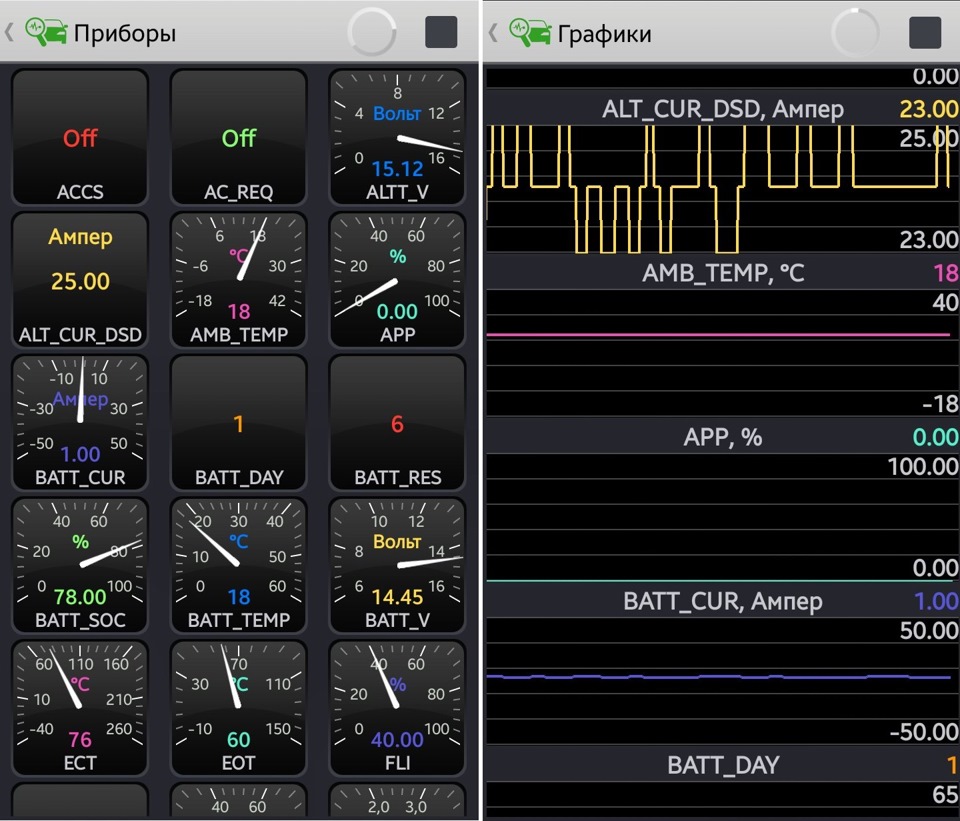Open the AMB_TEMP gauge tile
The width and height of the screenshot is (960, 821).
(239, 280)
